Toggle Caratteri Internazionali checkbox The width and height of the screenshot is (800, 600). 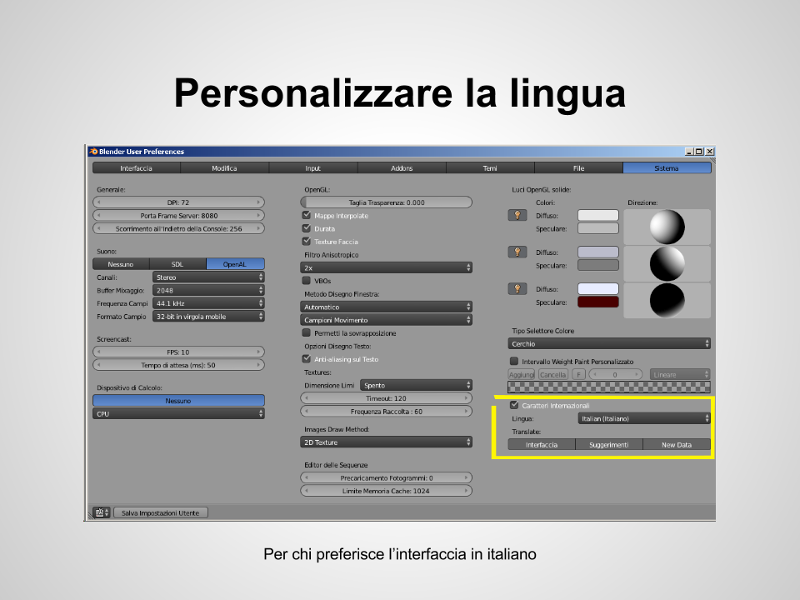pyautogui.click(x=514, y=405)
